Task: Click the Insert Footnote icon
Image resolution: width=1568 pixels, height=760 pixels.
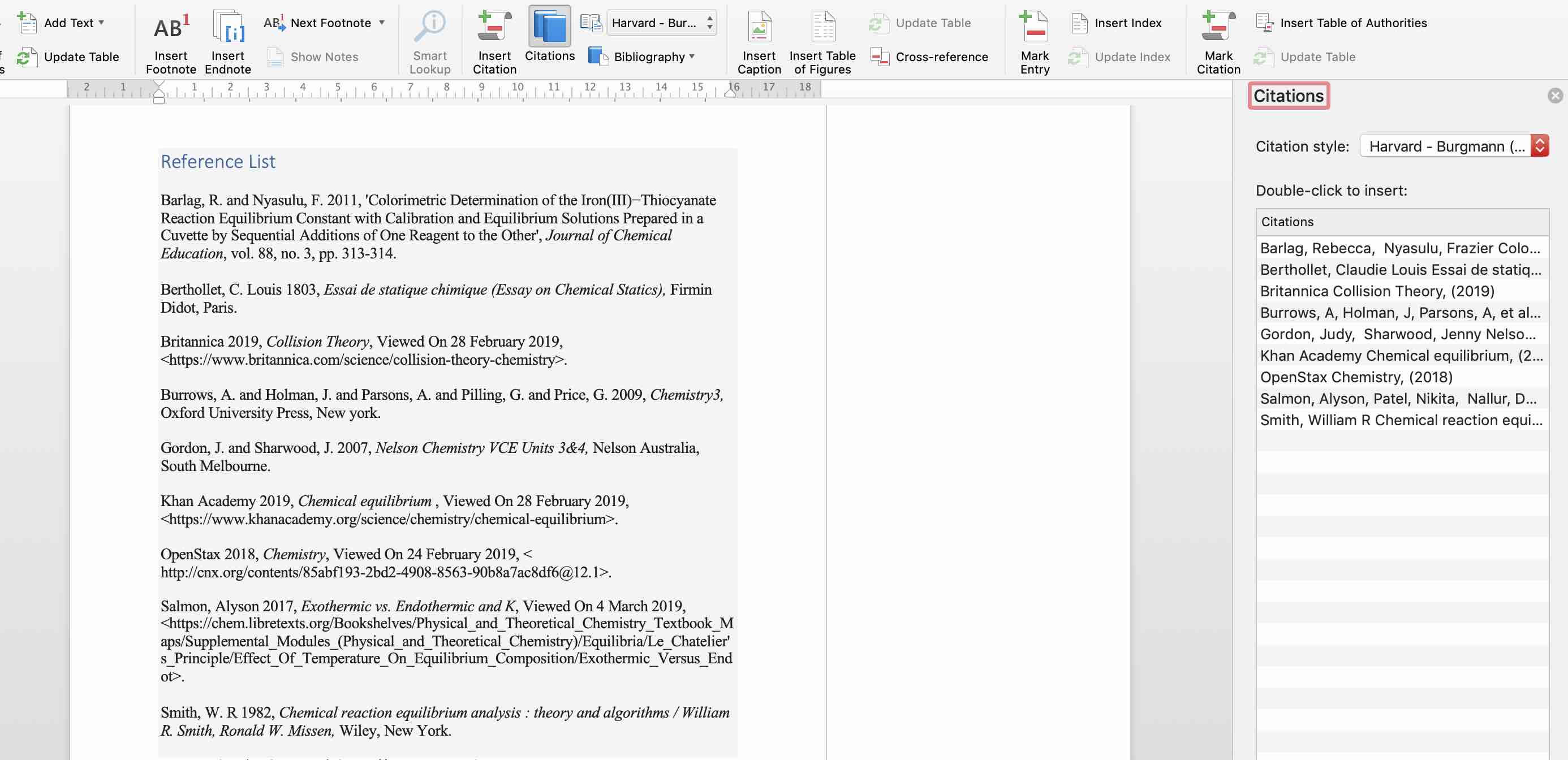Action: point(170,27)
